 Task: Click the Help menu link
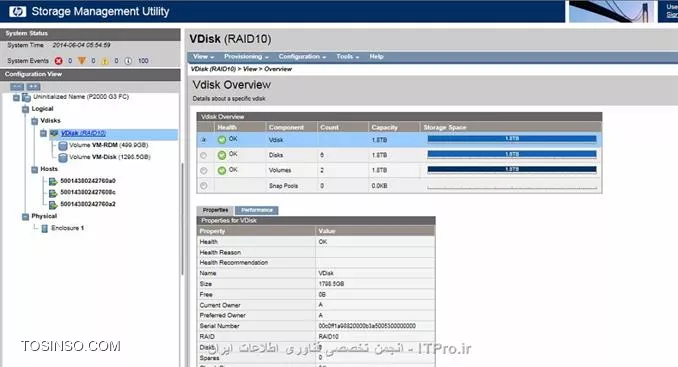click(376, 57)
